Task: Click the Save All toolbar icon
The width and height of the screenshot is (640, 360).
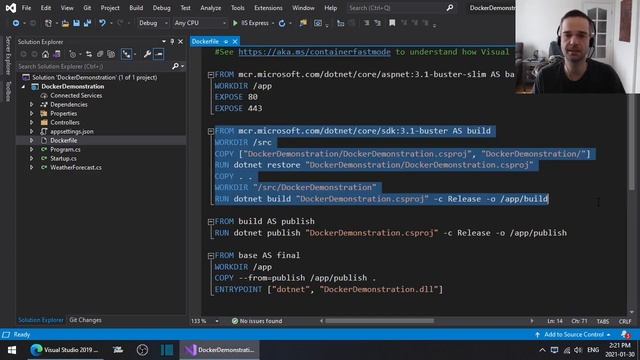Action: pos(87,23)
